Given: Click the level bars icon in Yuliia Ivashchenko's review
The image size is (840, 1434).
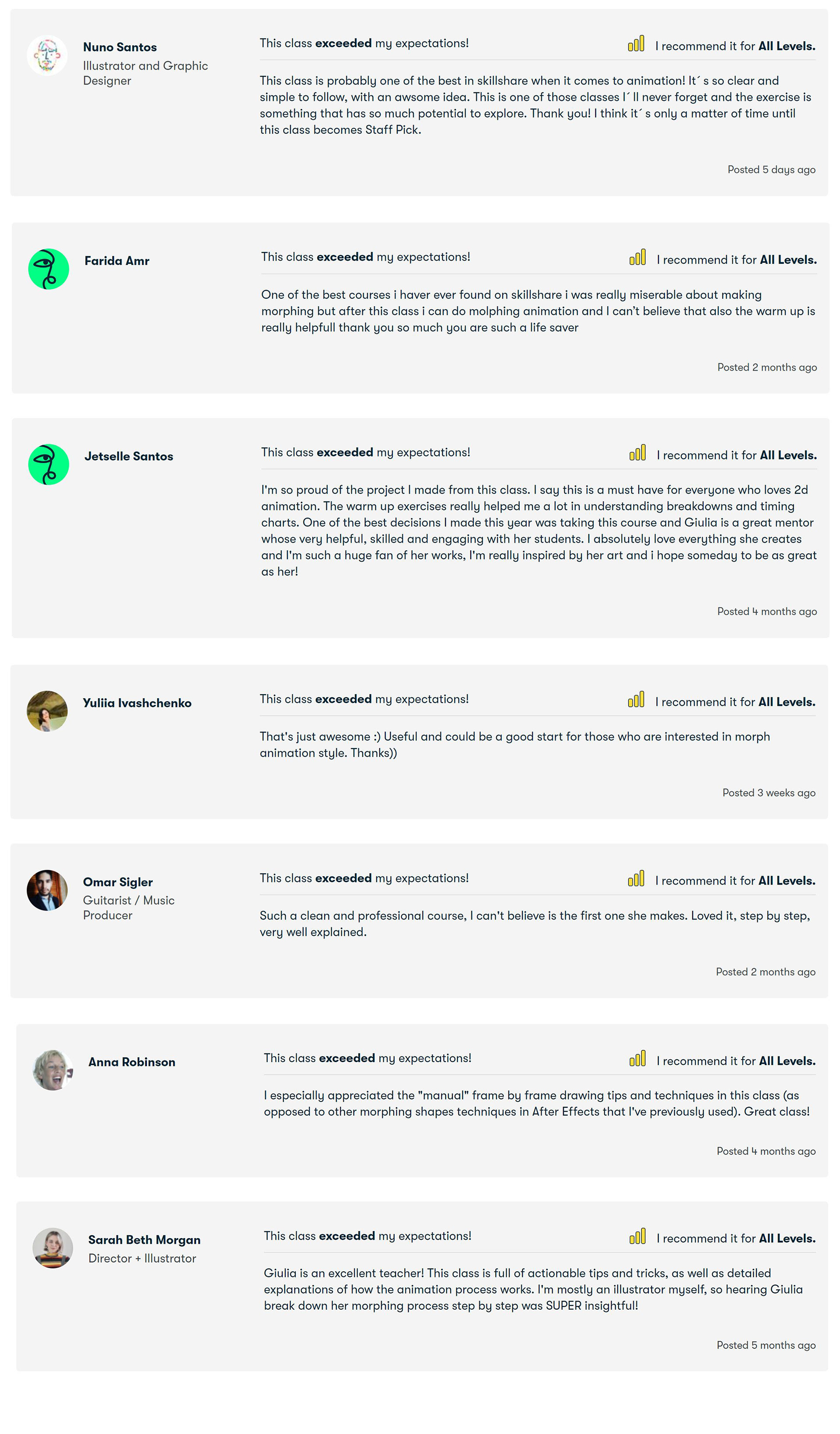Looking at the screenshot, I should 636,700.
